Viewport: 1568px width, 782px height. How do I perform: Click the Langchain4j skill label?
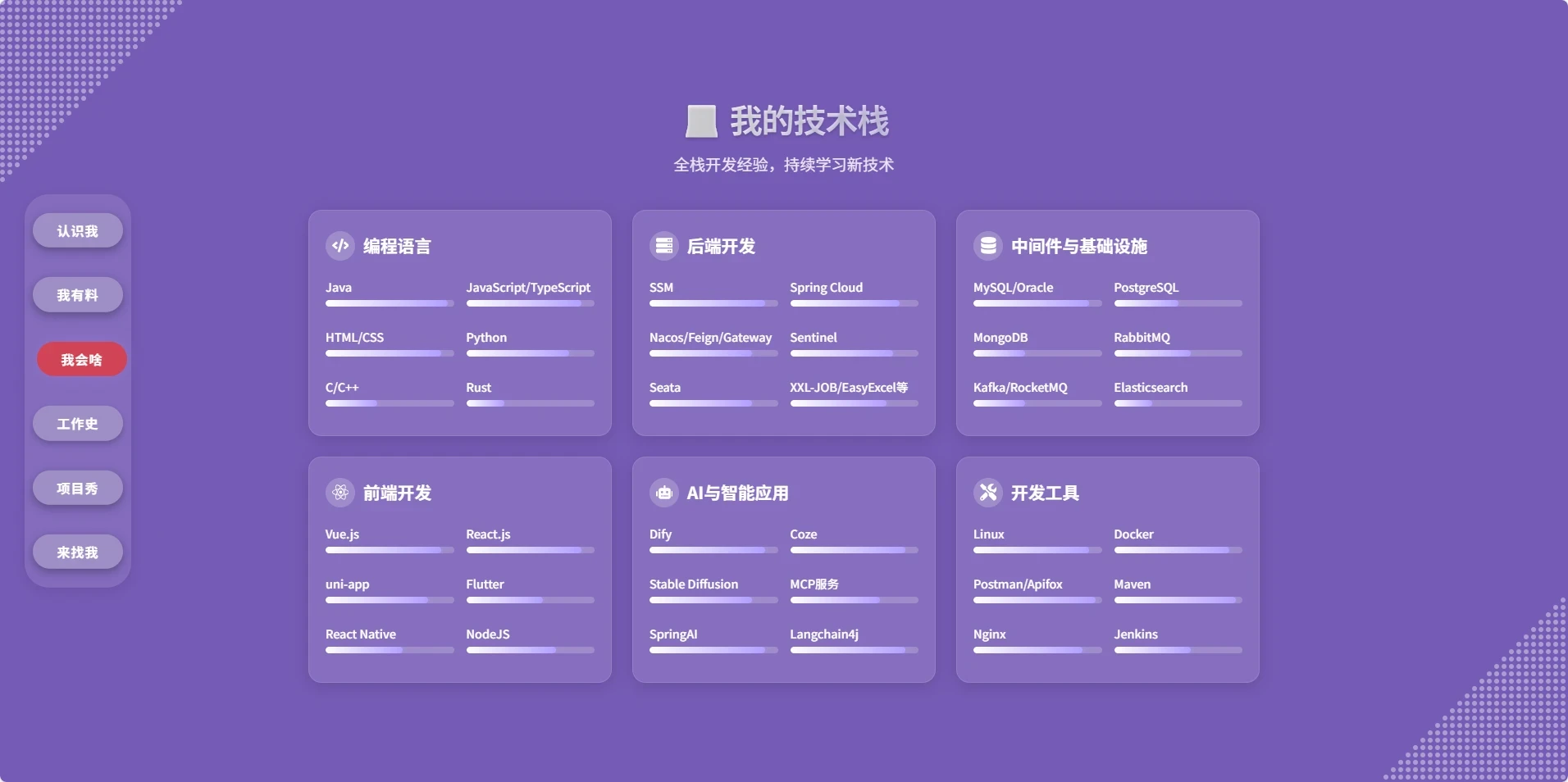coord(824,634)
